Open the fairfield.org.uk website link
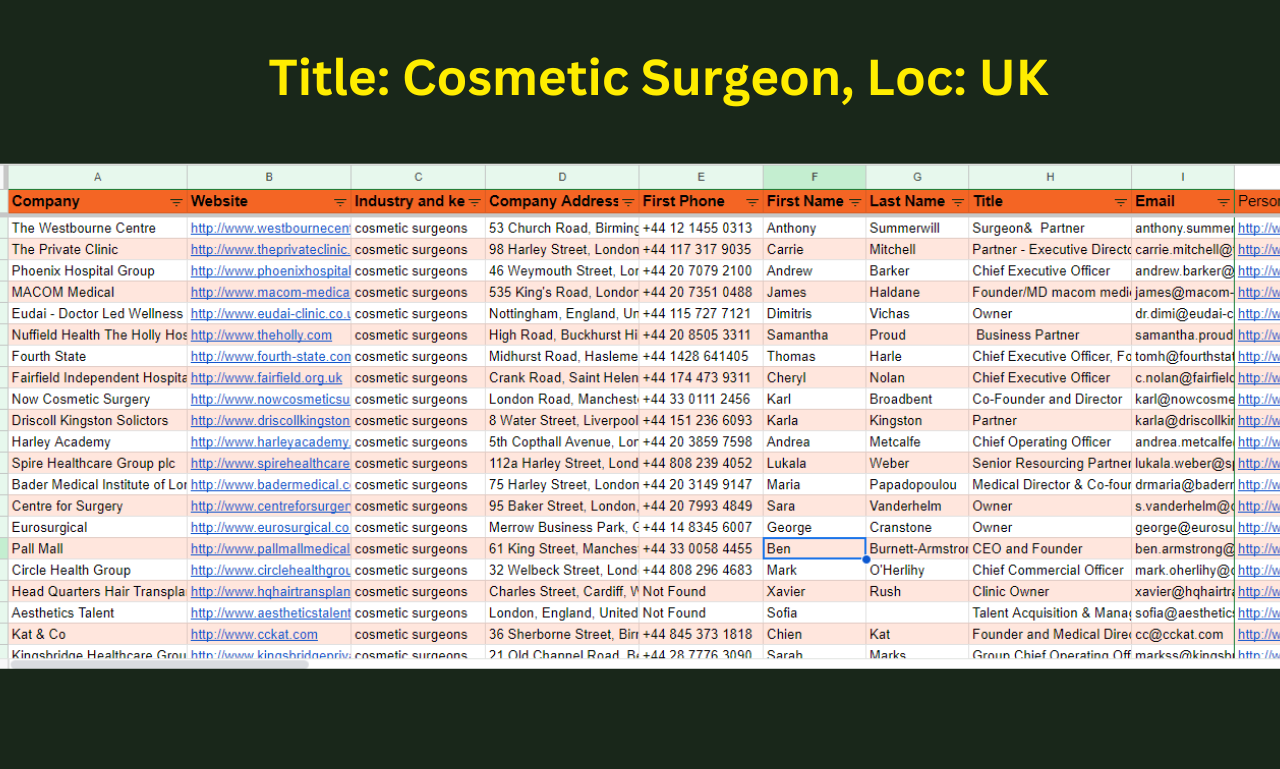The height and width of the screenshot is (769, 1280). (266, 378)
